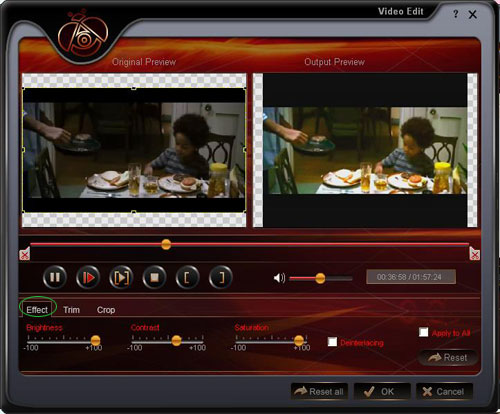Click the Output Preview video frame
The width and height of the screenshot is (500, 414).
point(365,150)
